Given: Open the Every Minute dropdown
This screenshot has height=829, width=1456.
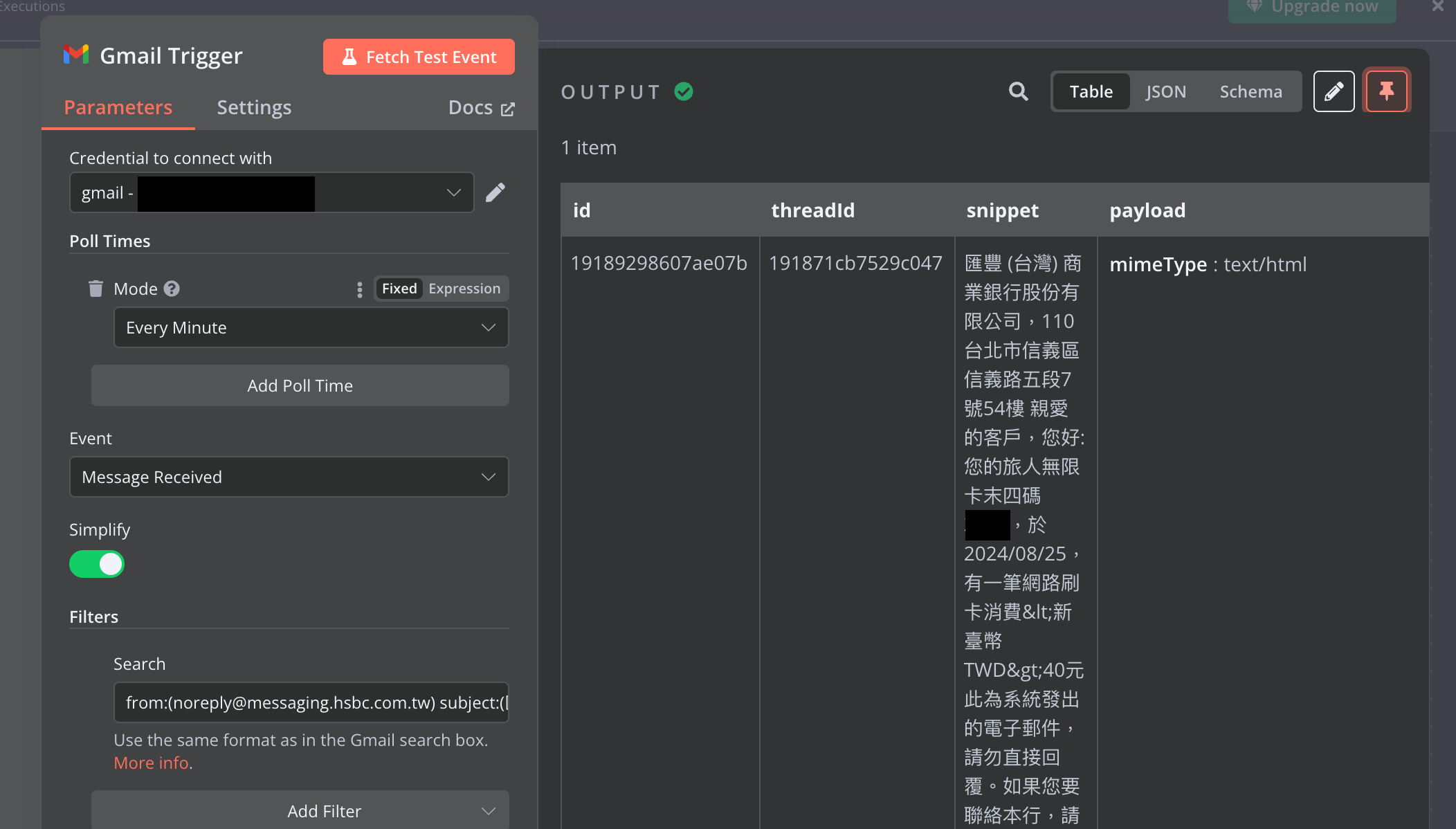Looking at the screenshot, I should coord(311,327).
